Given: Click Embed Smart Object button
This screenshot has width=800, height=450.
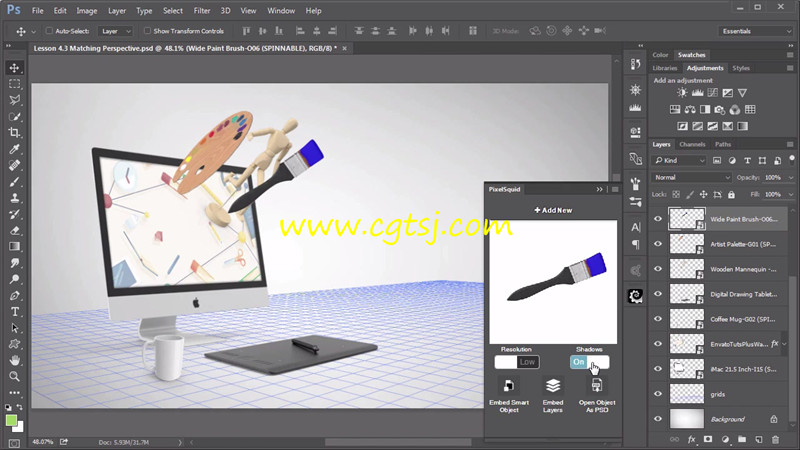Looking at the screenshot, I should tap(509, 395).
